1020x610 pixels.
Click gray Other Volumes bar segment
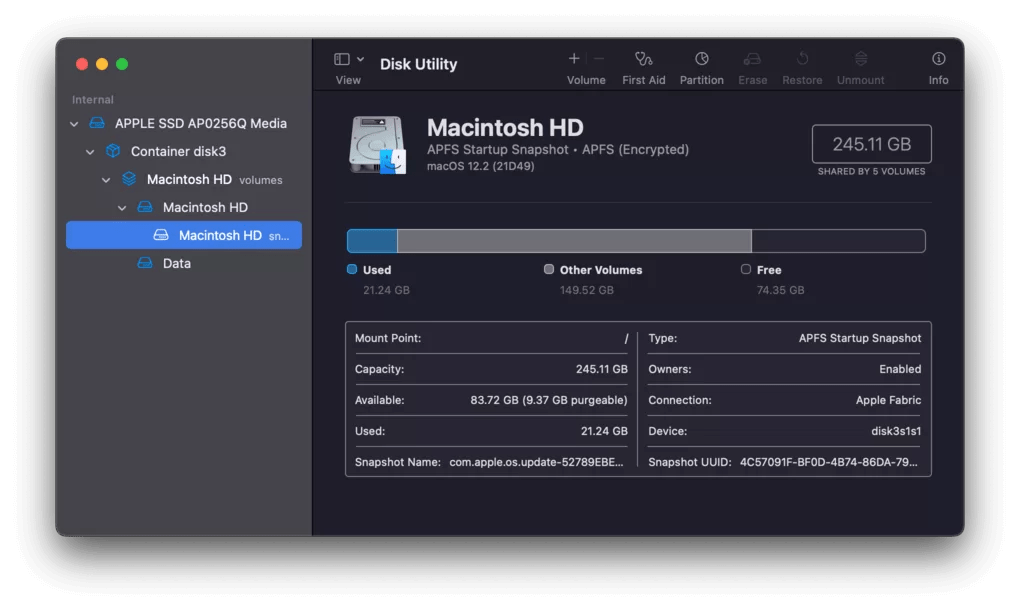click(574, 241)
